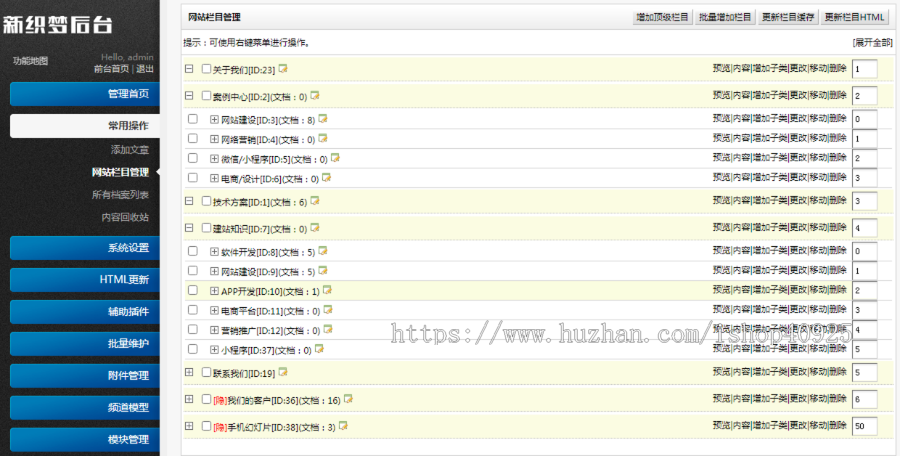Click the [展开全部] link
The width and height of the screenshot is (900, 456).
pos(872,42)
